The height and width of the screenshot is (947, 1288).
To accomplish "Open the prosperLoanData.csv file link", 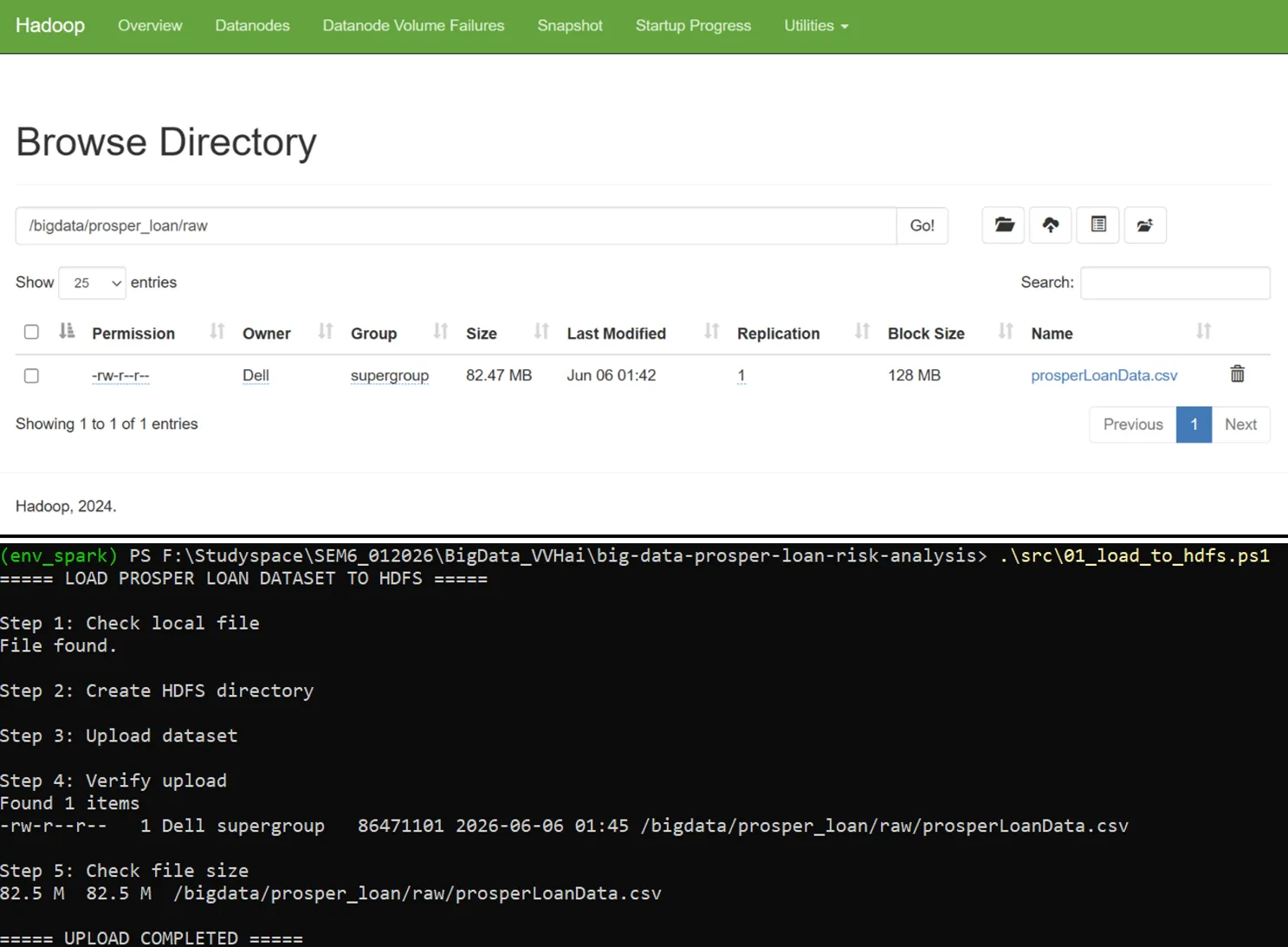I will (x=1104, y=375).
